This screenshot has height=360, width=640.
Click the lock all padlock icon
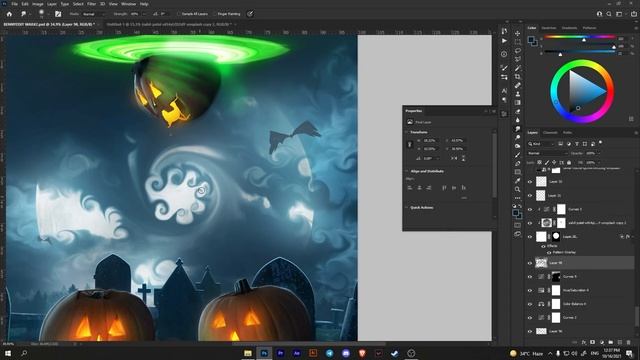(569, 162)
